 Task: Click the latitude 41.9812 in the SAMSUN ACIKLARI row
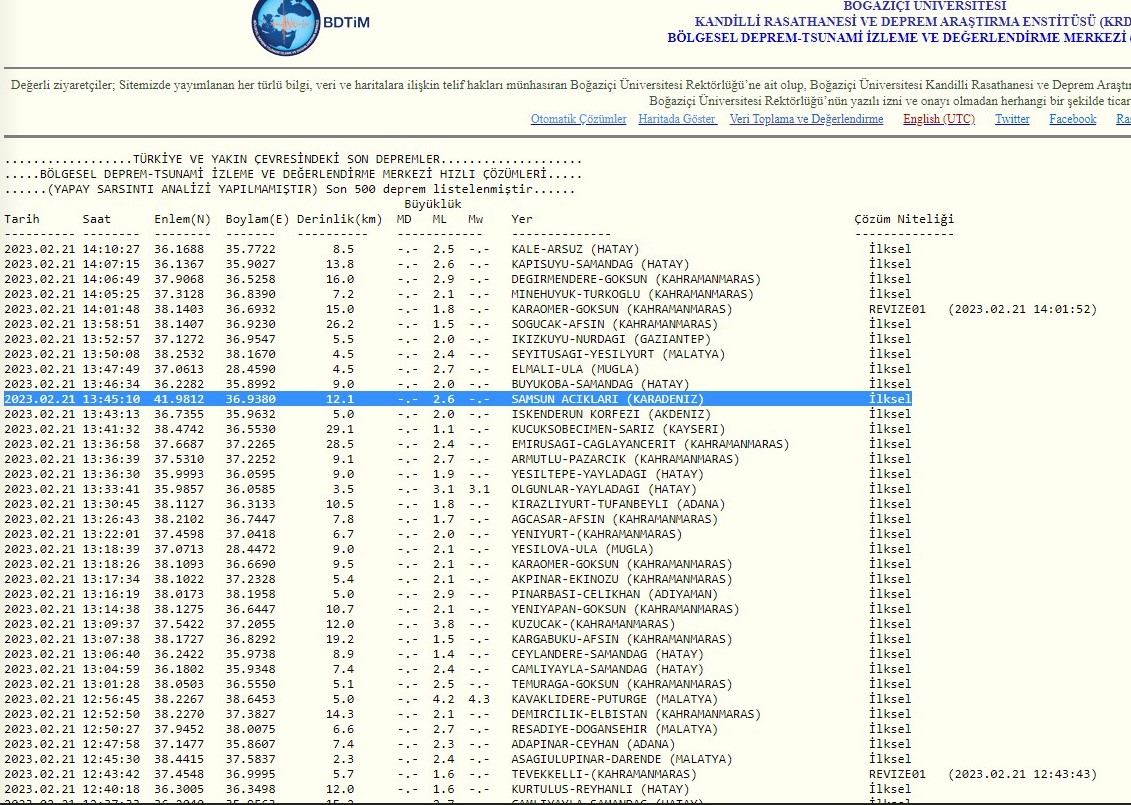coord(179,399)
